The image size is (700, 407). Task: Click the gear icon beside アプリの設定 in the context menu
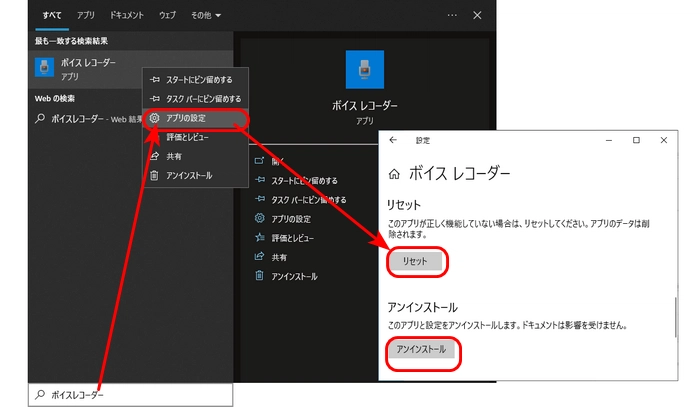coord(154,118)
